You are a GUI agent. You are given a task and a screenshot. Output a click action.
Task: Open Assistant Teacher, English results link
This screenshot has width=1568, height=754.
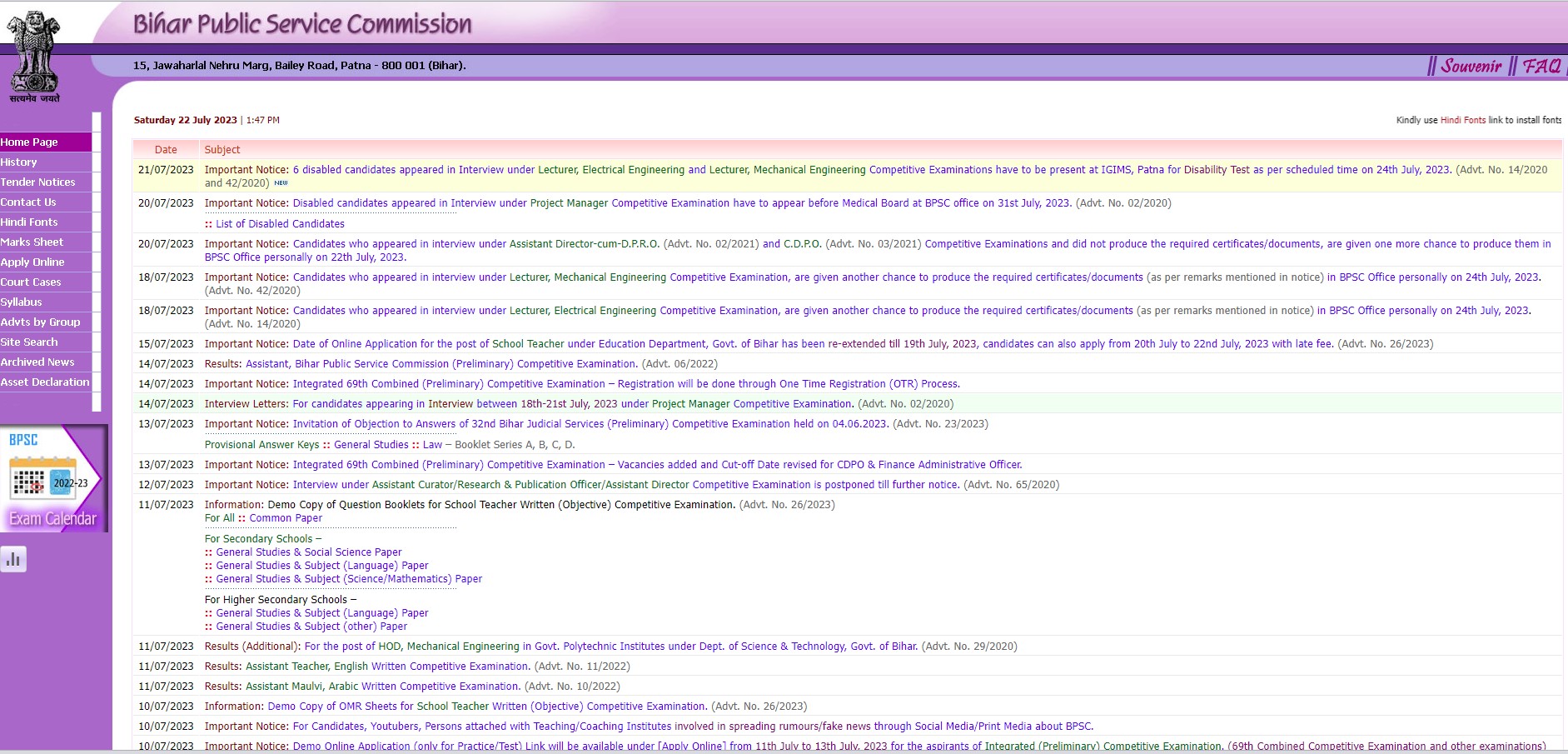(387, 667)
